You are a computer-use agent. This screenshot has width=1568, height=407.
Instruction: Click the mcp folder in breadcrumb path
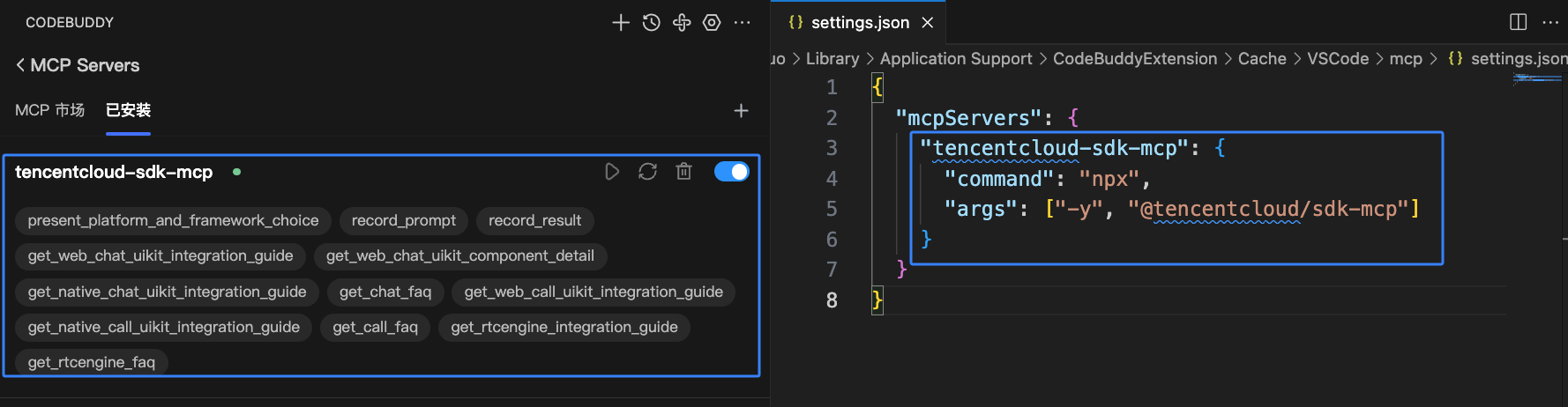[1406, 59]
